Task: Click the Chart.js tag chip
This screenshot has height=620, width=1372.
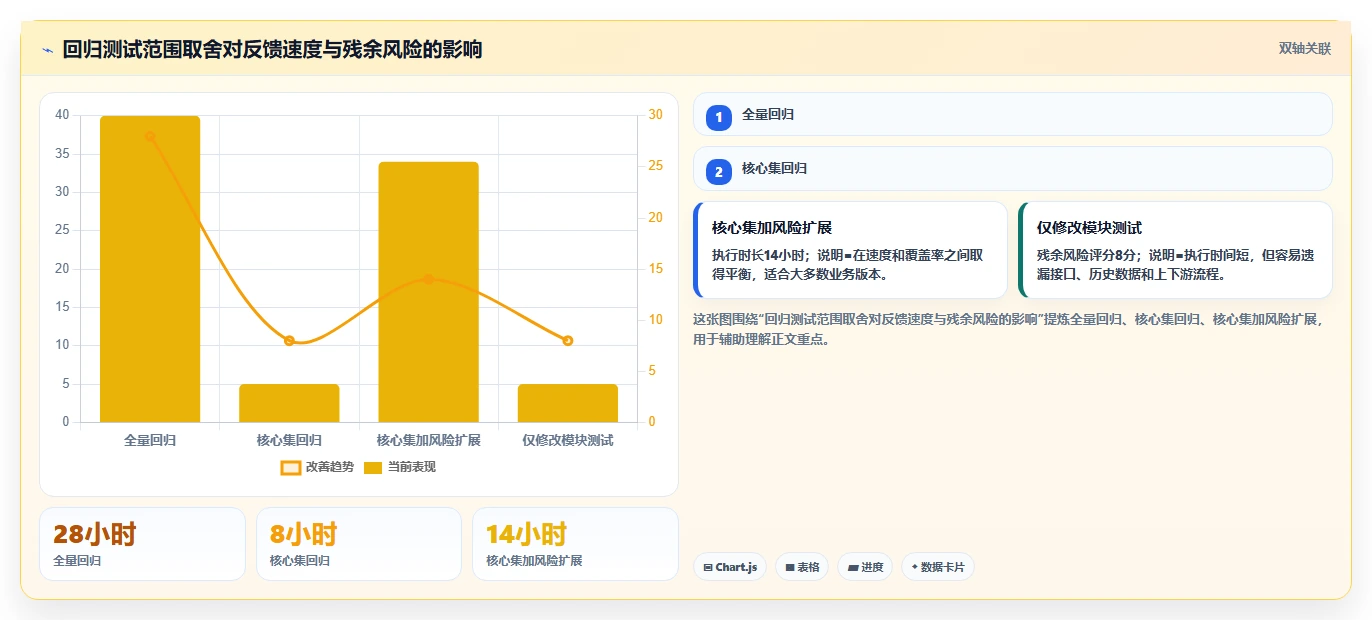Action: point(730,567)
